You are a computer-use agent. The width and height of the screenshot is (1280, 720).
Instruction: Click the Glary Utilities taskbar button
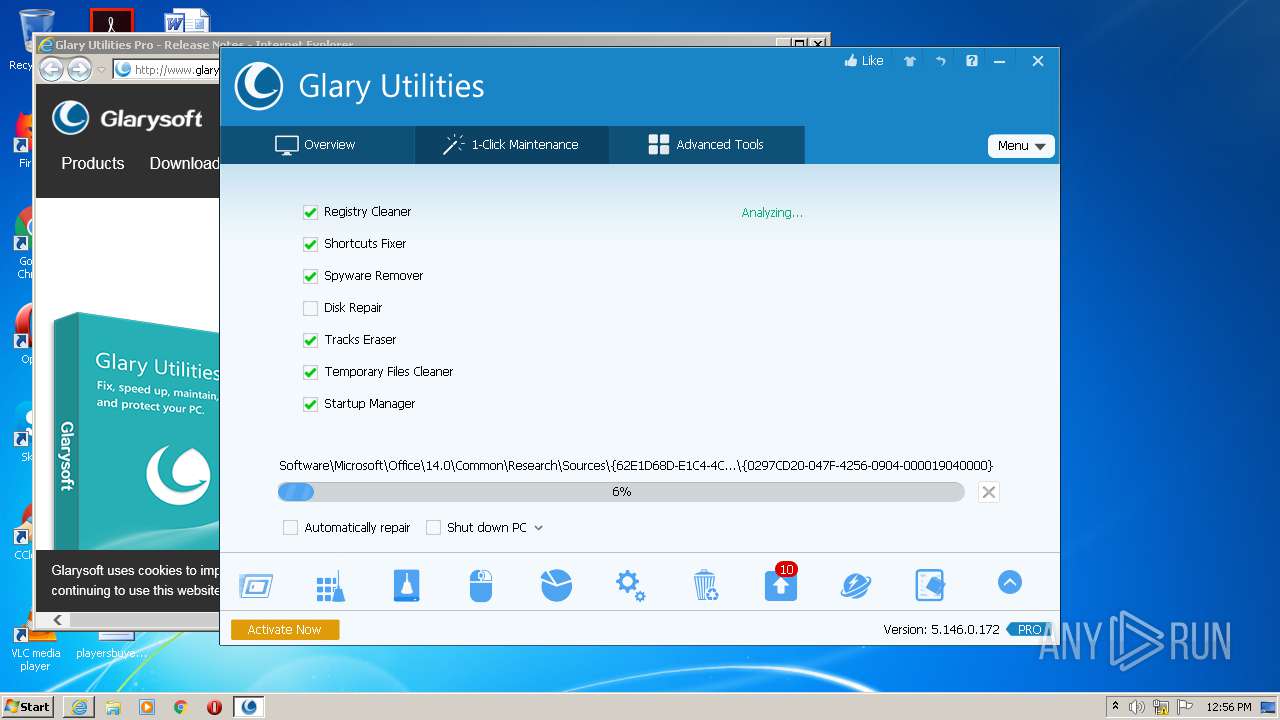249,707
